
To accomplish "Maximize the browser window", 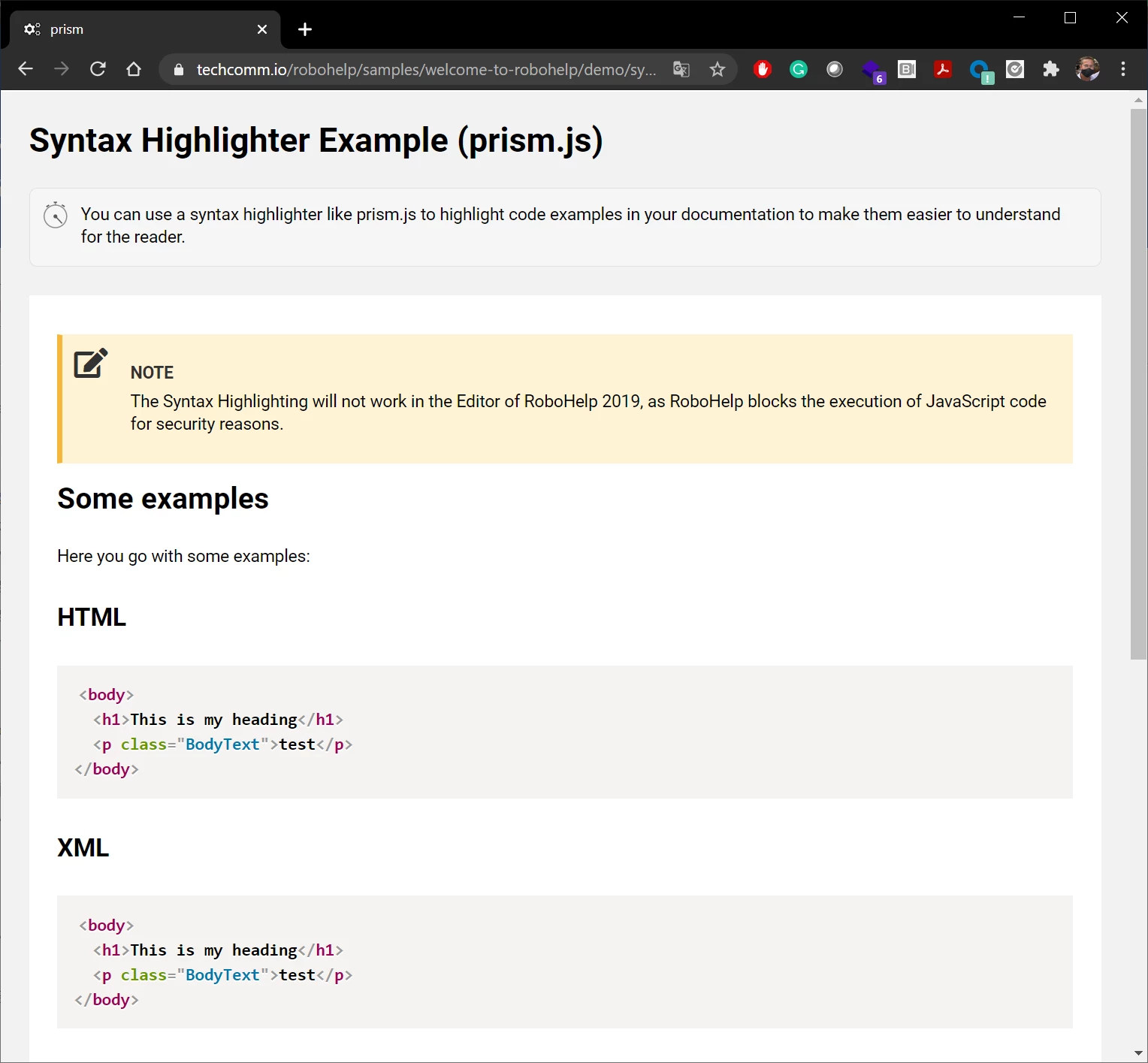I will 1071,17.
